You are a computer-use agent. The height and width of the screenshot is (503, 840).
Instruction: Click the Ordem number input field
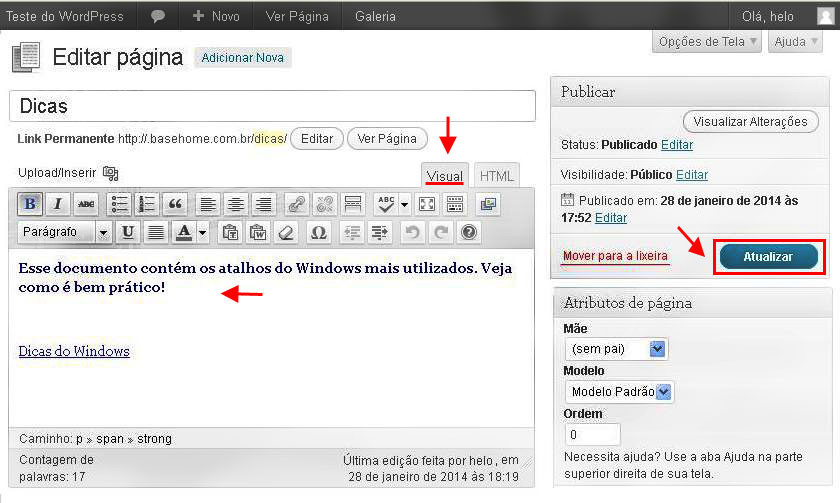pyautogui.click(x=593, y=435)
